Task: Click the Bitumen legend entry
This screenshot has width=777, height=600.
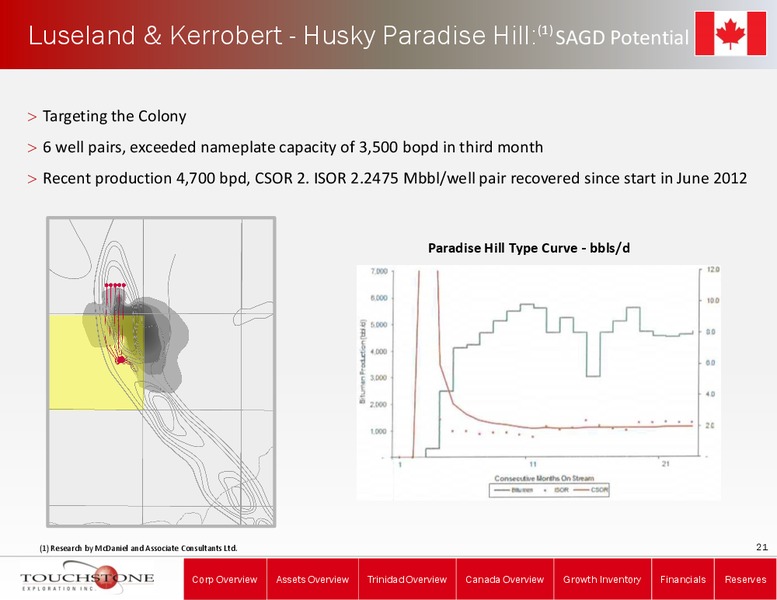Action: tap(514, 490)
